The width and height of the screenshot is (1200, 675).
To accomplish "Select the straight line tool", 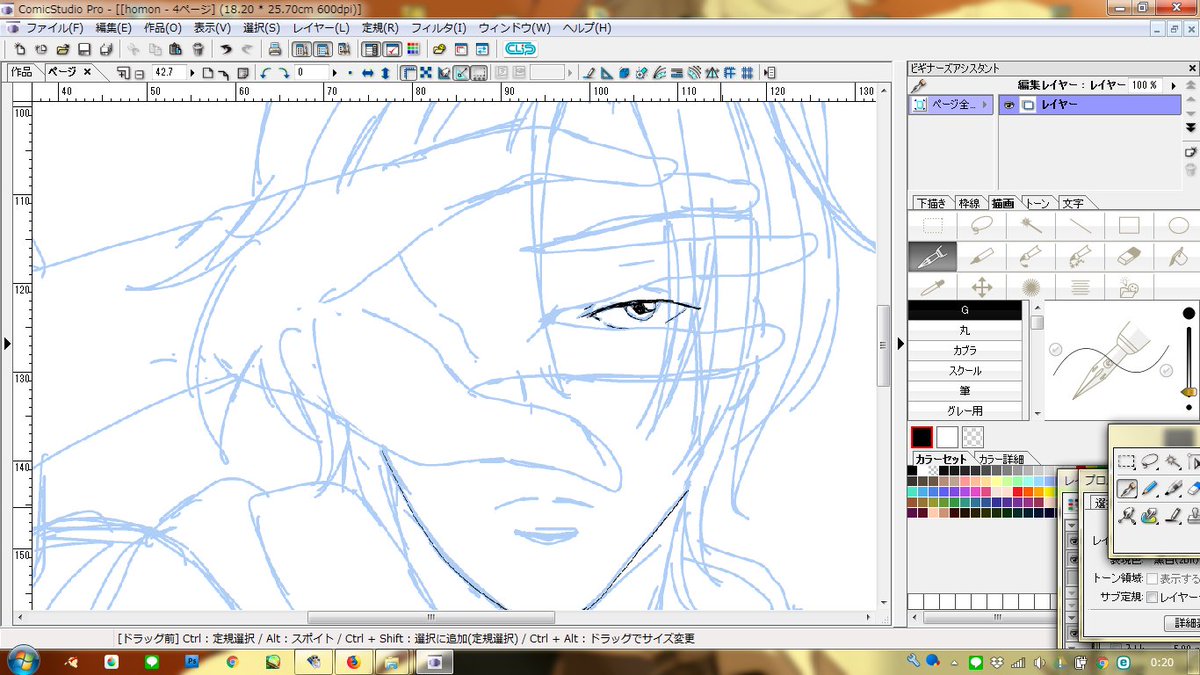I will [x=1079, y=226].
